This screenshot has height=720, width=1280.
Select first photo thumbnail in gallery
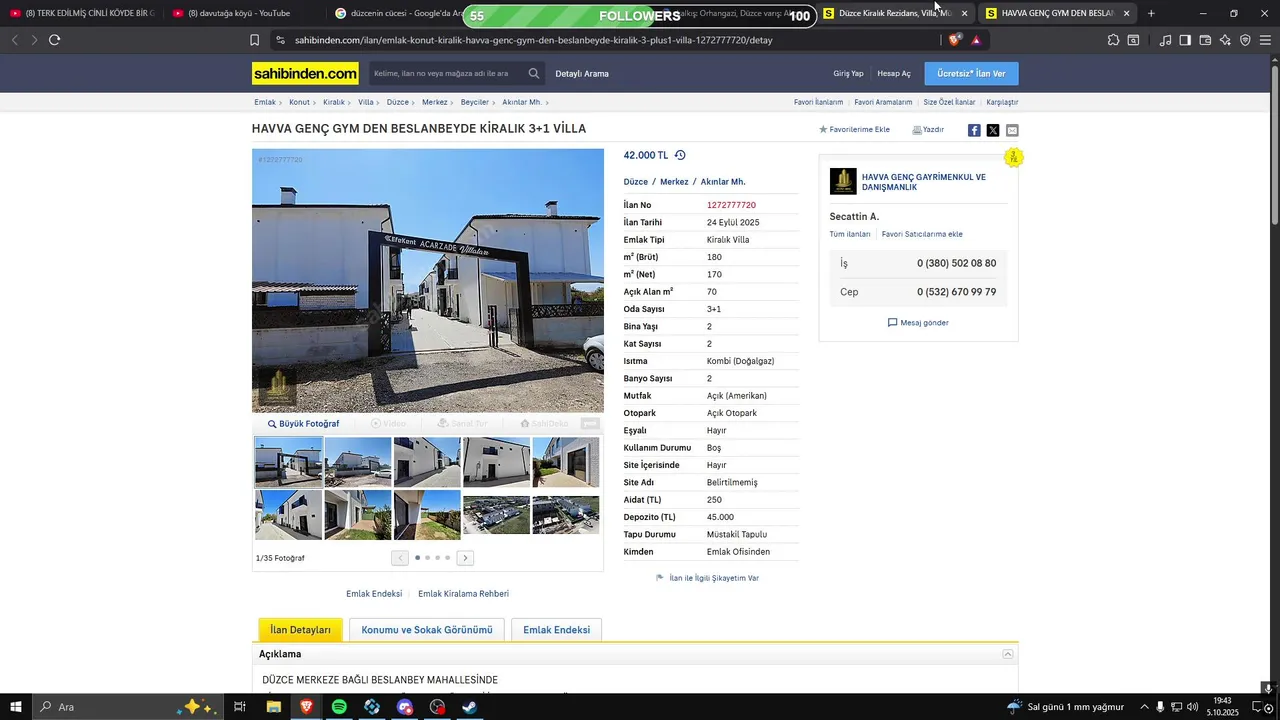288,462
